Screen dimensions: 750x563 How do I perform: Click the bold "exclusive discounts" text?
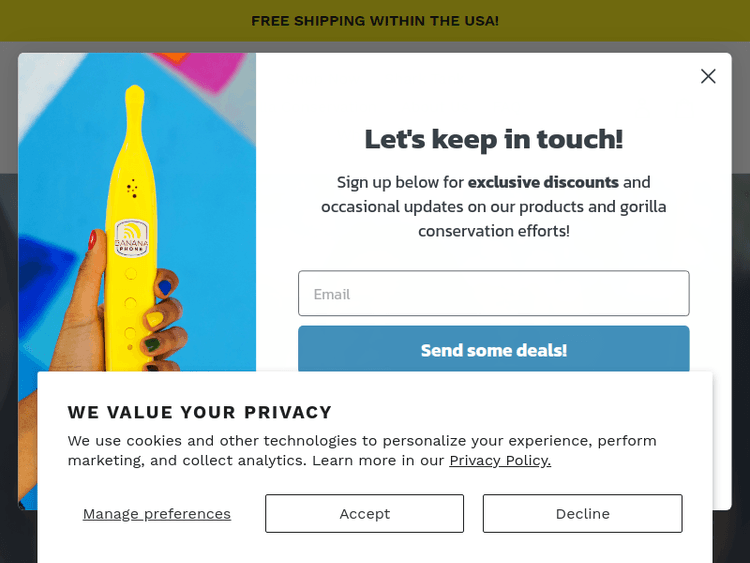click(x=543, y=182)
